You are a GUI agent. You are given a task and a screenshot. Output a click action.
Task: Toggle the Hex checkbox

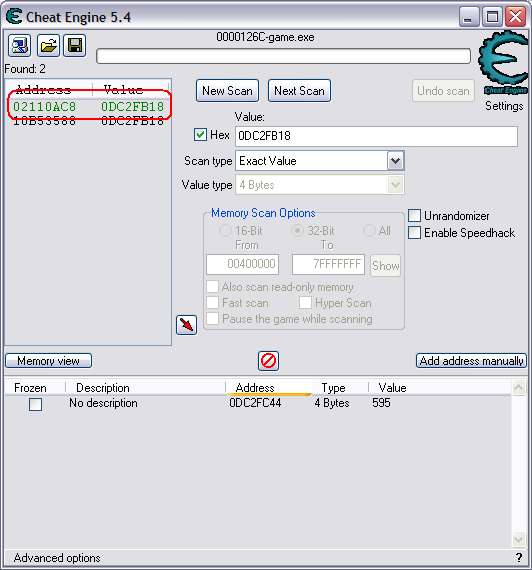[x=200, y=135]
